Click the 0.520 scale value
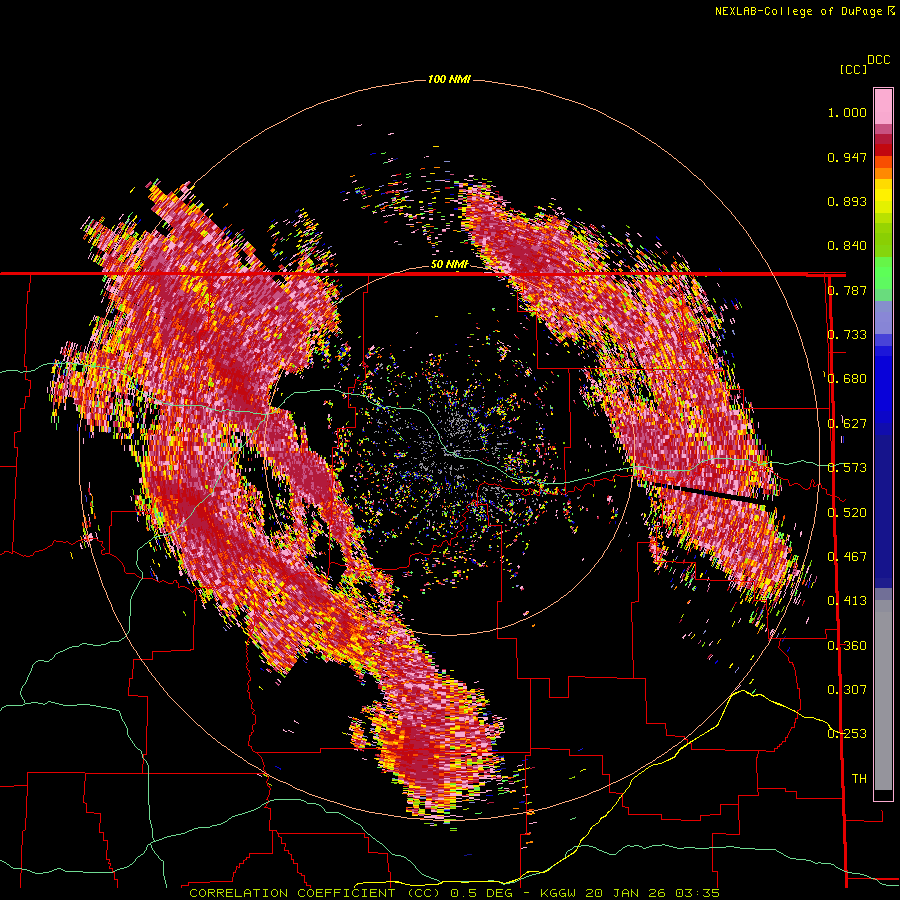The image size is (900, 900). pos(847,512)
